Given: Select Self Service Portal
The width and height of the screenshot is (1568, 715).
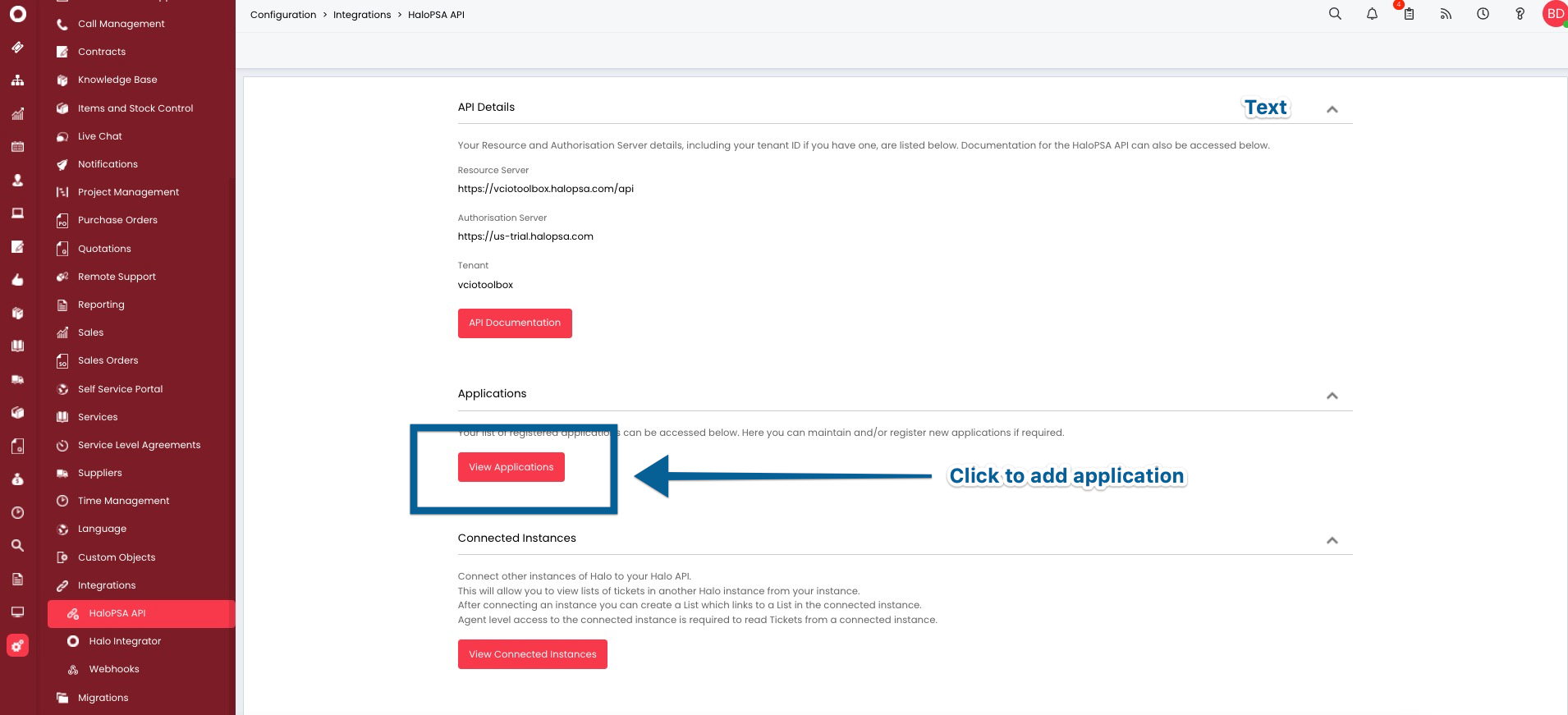Looking at the screenshot, I should 120,389.
